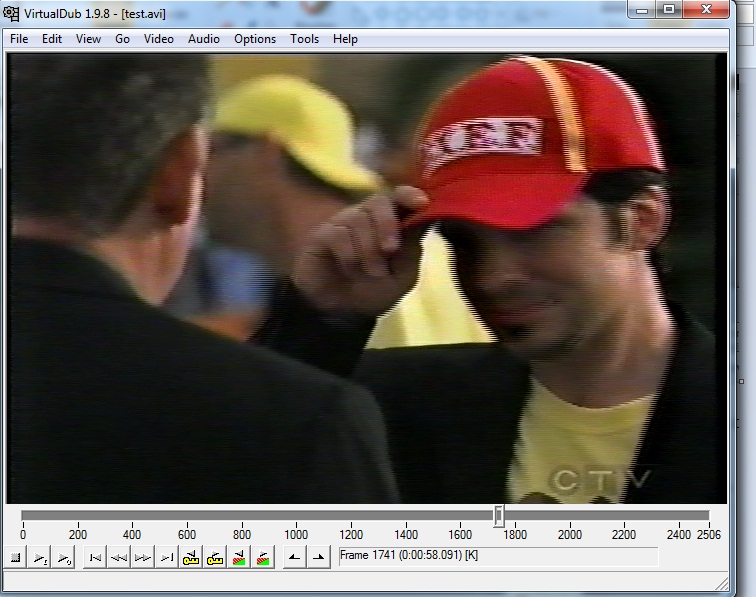Go to next key frame
Viewport: 756px width, 597px height.
point(215,557)
